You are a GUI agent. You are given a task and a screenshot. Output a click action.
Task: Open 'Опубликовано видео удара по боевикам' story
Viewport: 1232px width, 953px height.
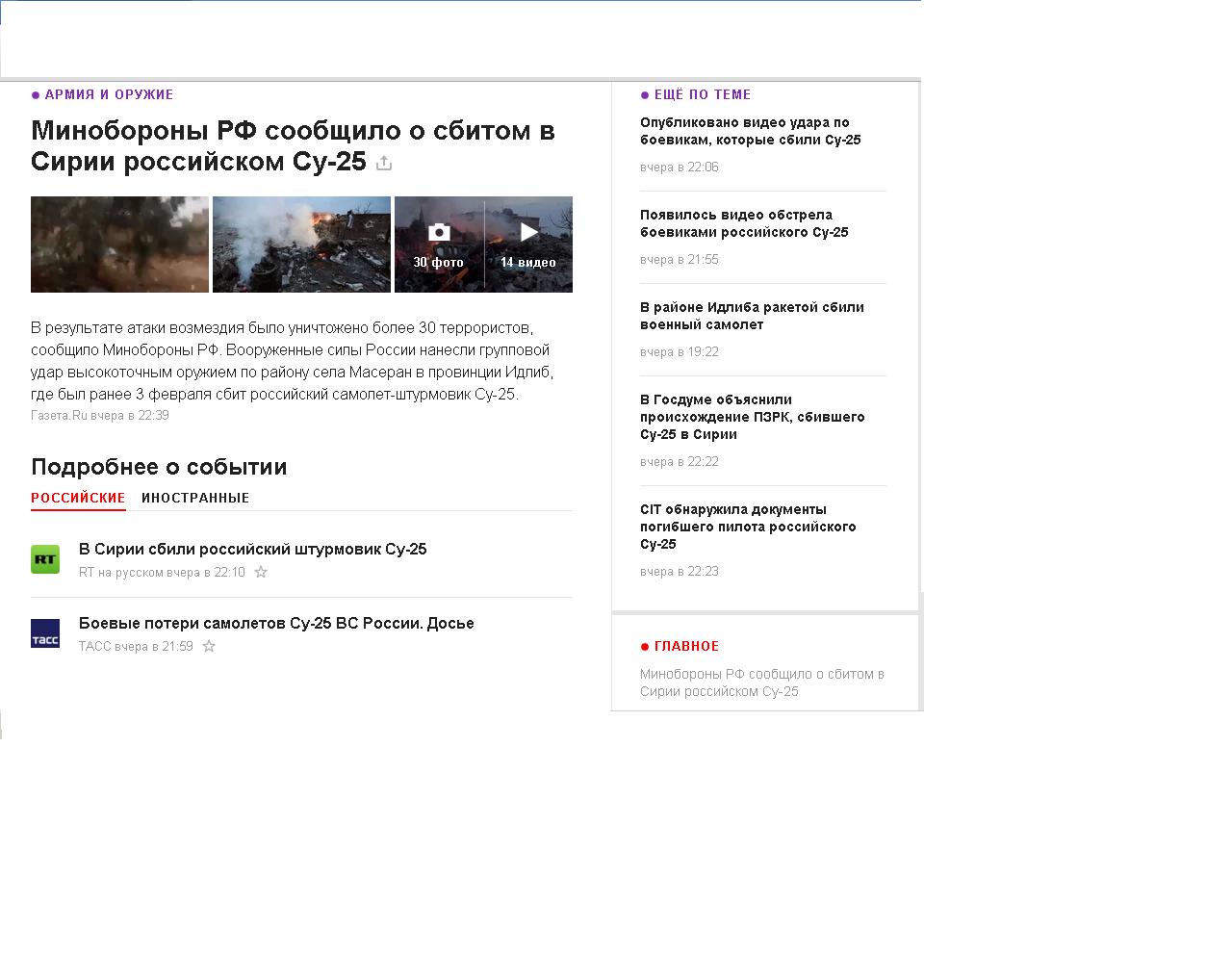(750, 131)
